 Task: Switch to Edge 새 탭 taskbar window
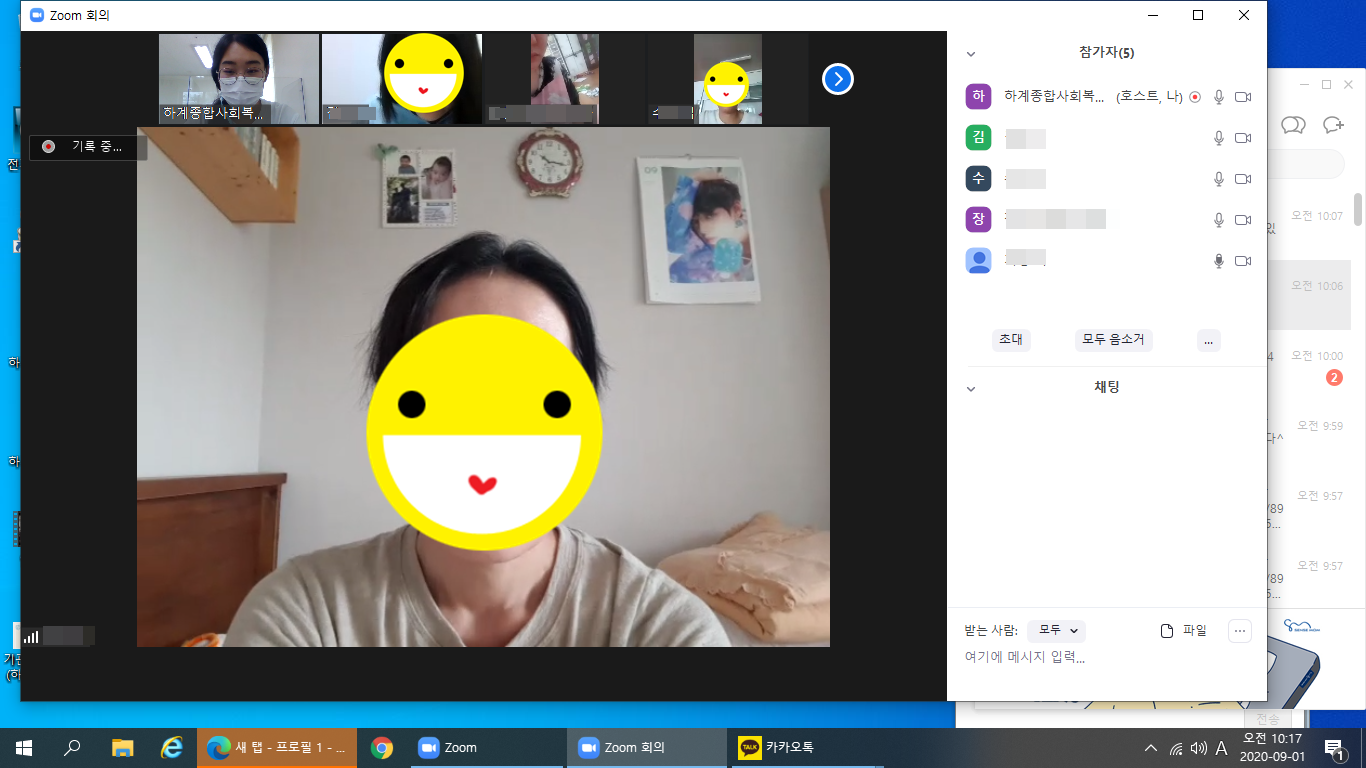point(277,747)
